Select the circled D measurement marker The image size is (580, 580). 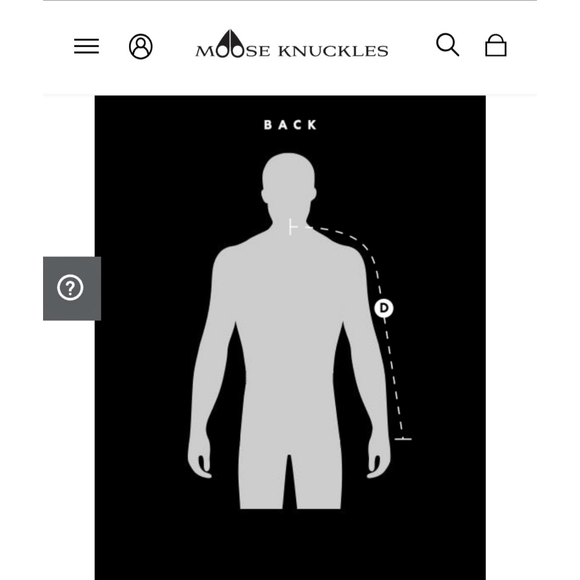point(384,308)
